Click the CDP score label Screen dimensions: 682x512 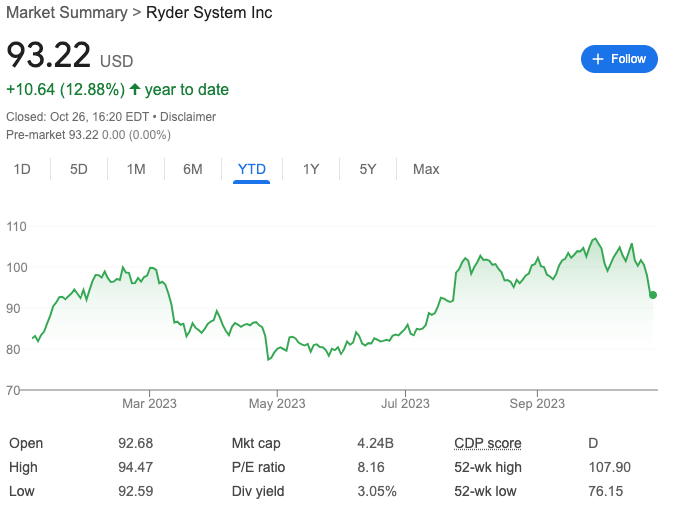point(487,443)
